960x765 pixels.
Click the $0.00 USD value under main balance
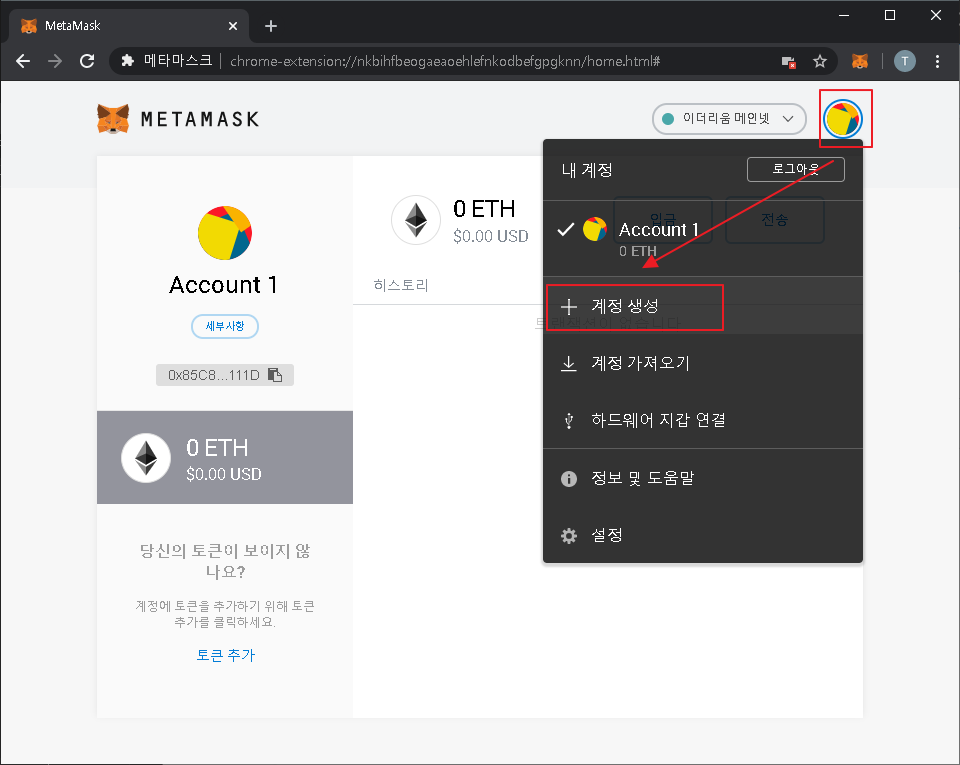pyautogui.click(x=490, y=236)
